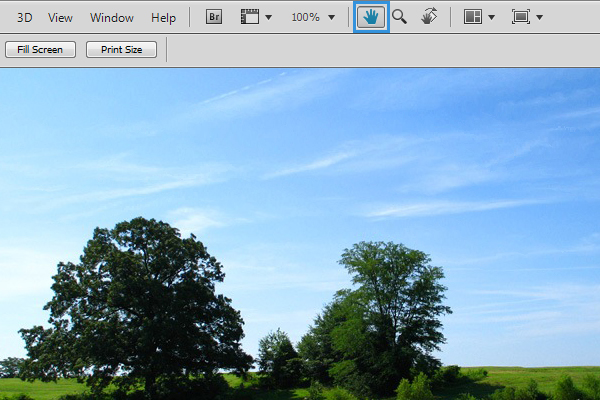Expand the View Extras dropdown arrow
This screenshot has width=600, height=400.
[x=269, y=17]
